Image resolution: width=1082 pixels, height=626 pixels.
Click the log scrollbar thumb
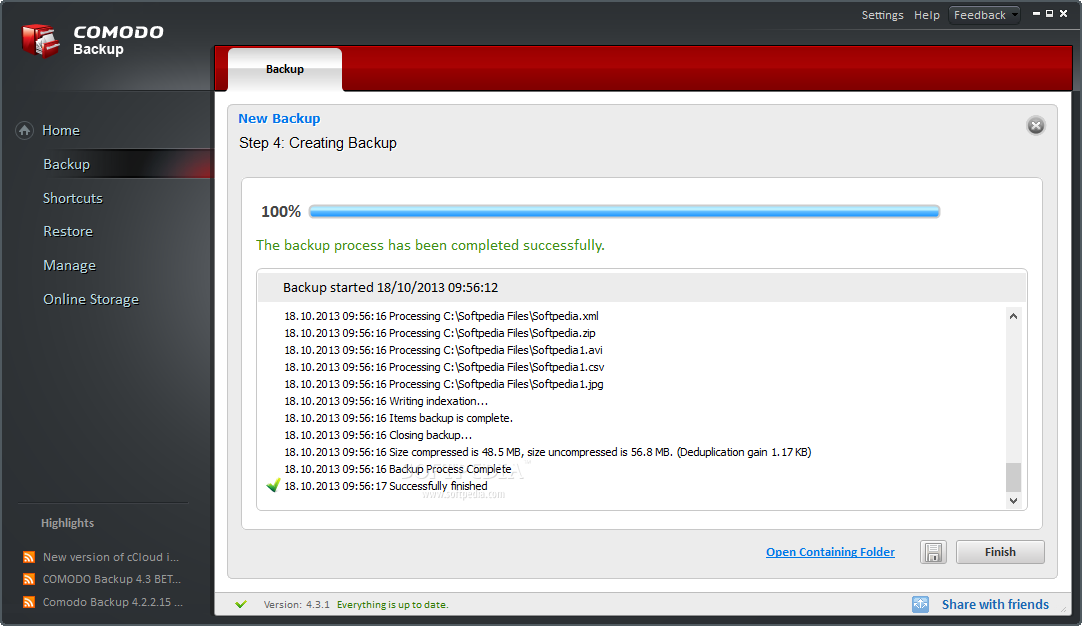click(x=1013, y=477)
